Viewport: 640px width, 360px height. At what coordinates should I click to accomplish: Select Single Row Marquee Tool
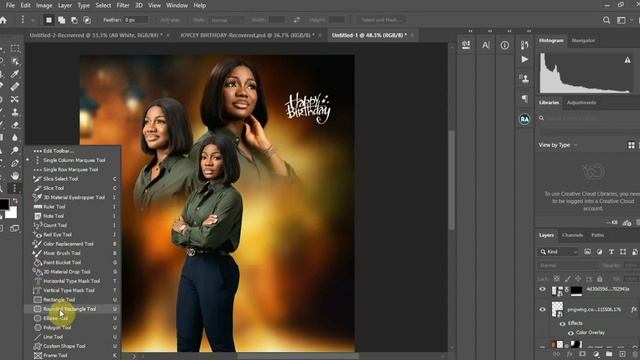[x=72, y=169]
